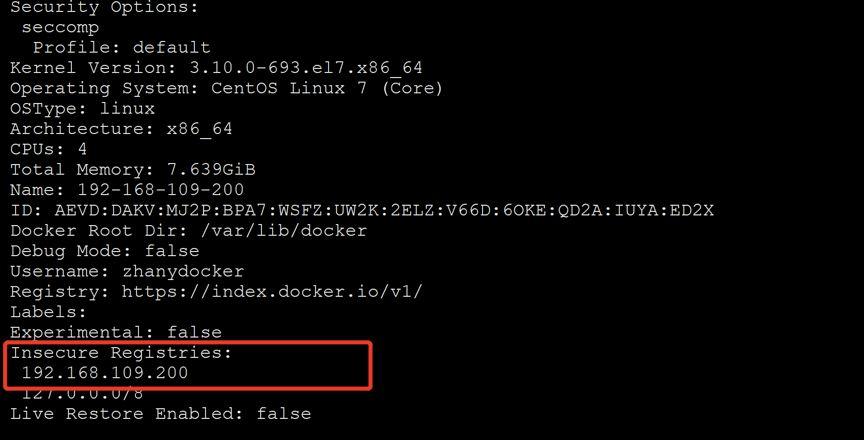864x440 pixels.
Task: Click the Kernel Version value 3.10.0-693.el7.x86_64
Action: tap(306, 68)
